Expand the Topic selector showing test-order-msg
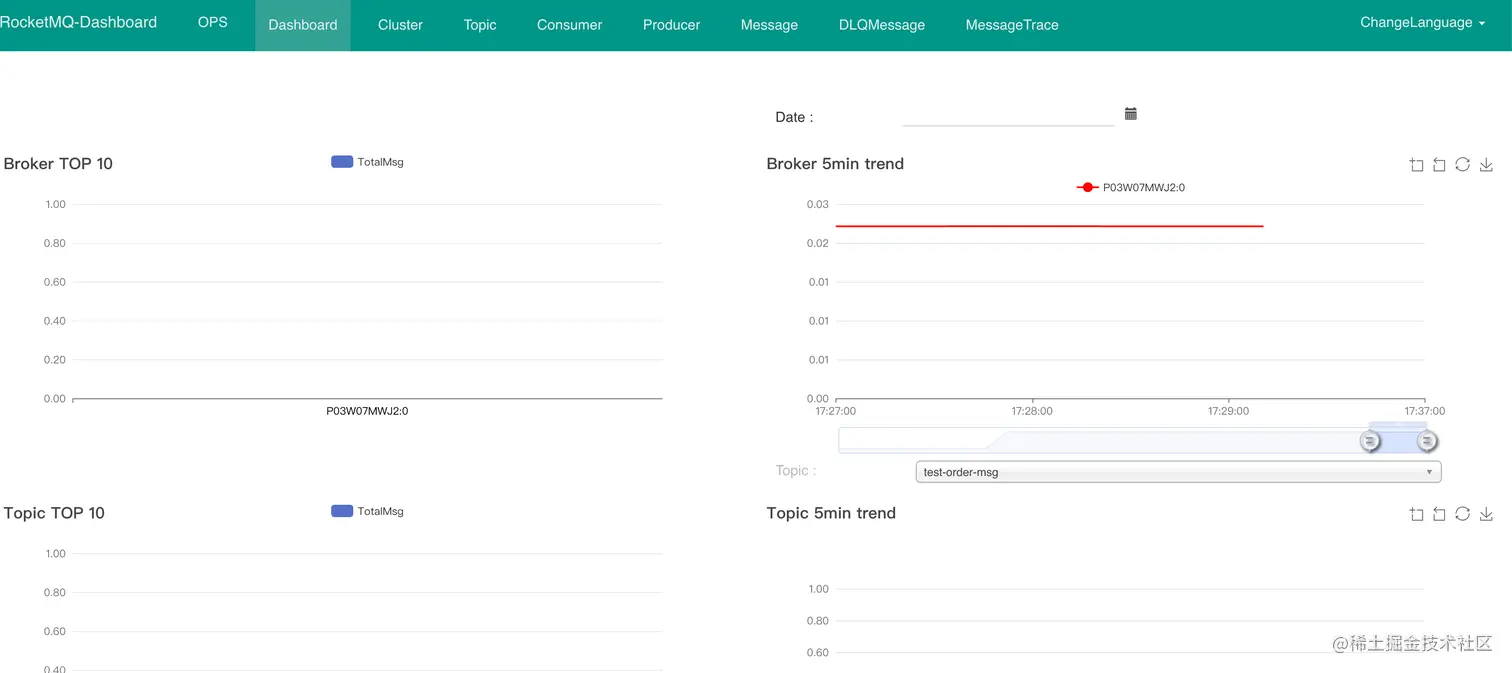 1178,472
